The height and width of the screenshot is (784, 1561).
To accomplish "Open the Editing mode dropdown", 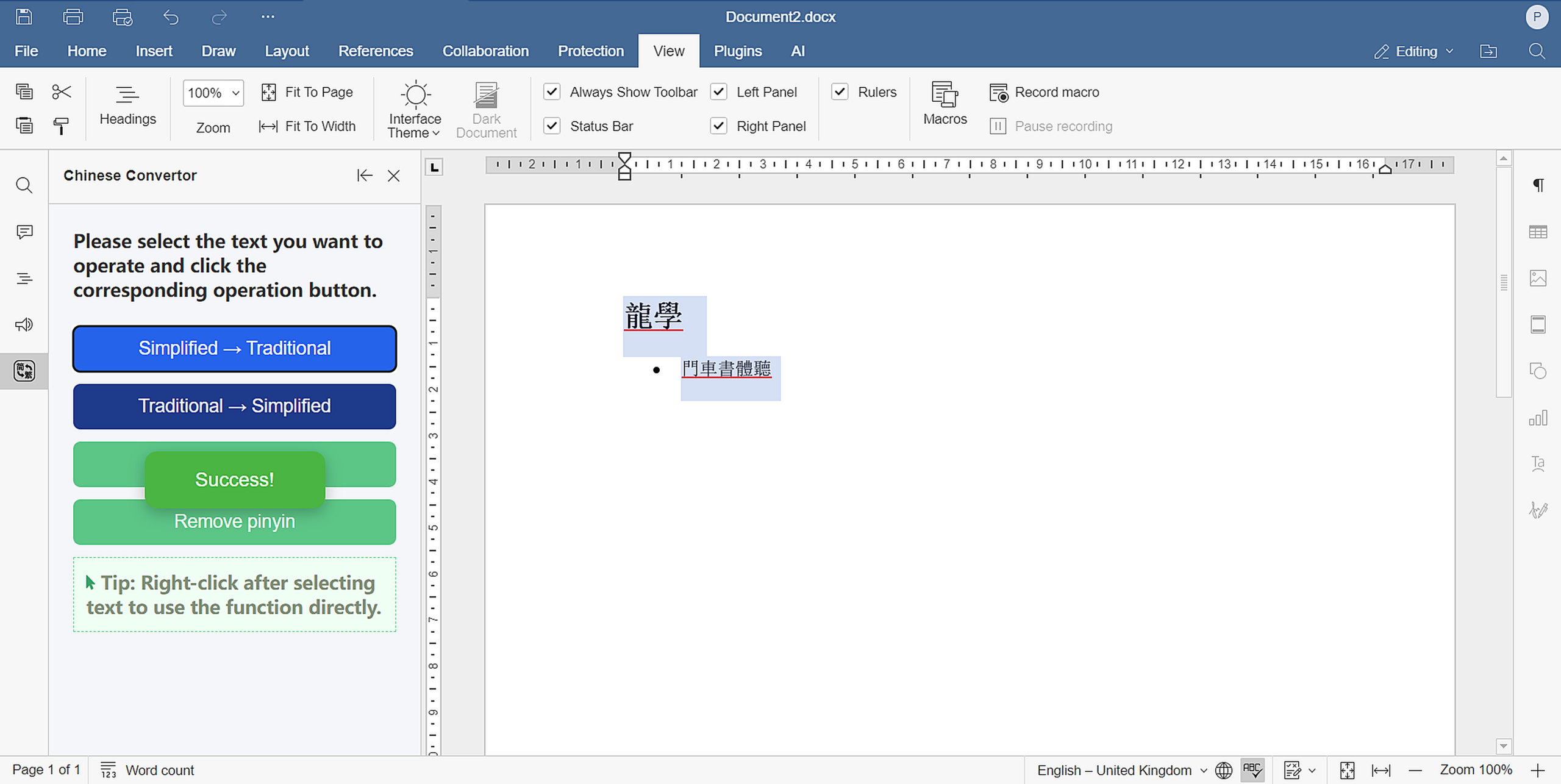I will tap(1413, 51).
